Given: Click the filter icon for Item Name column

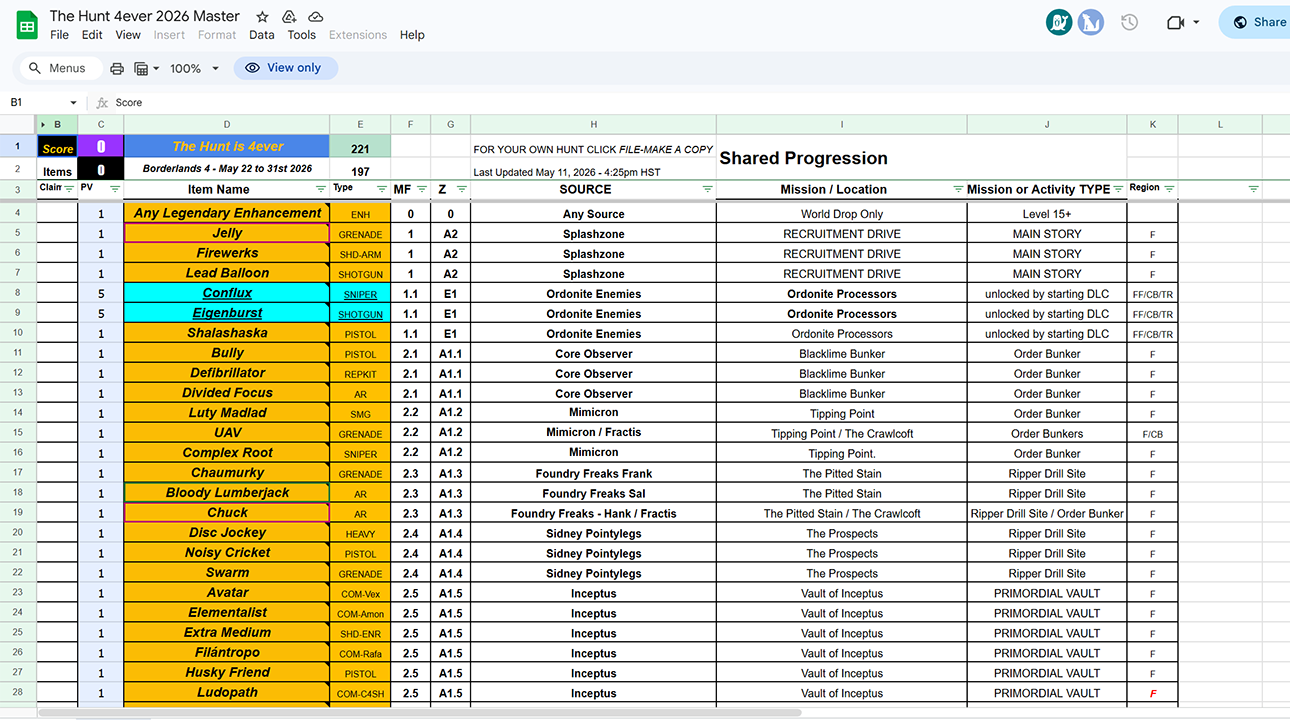Looking at the screenshot, I should tap(320, 189).
